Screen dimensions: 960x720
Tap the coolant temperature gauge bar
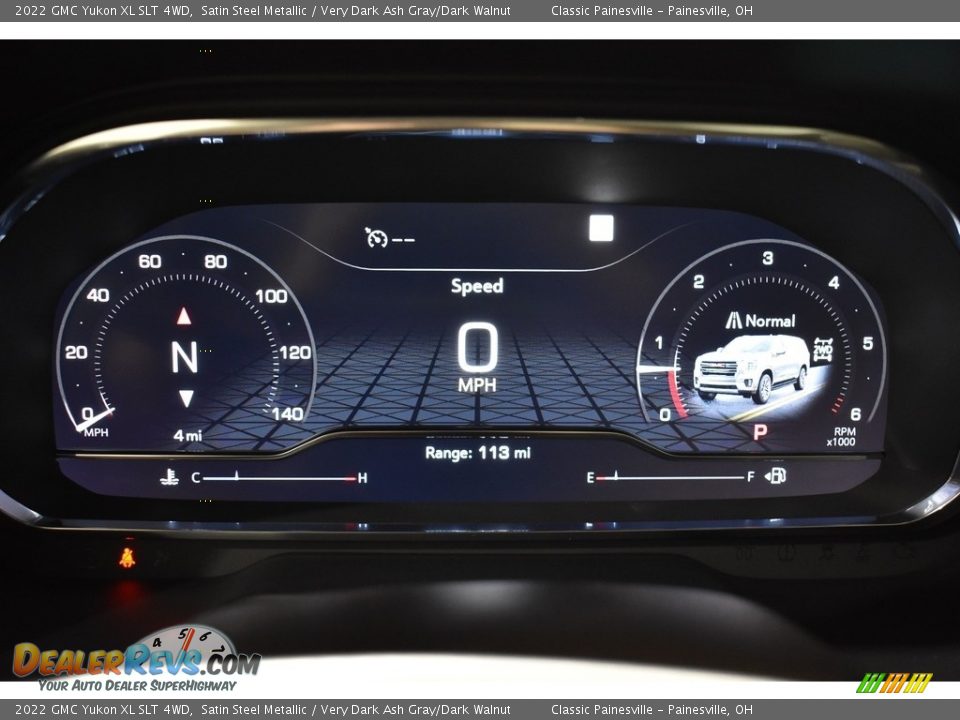tap(279, 478)
